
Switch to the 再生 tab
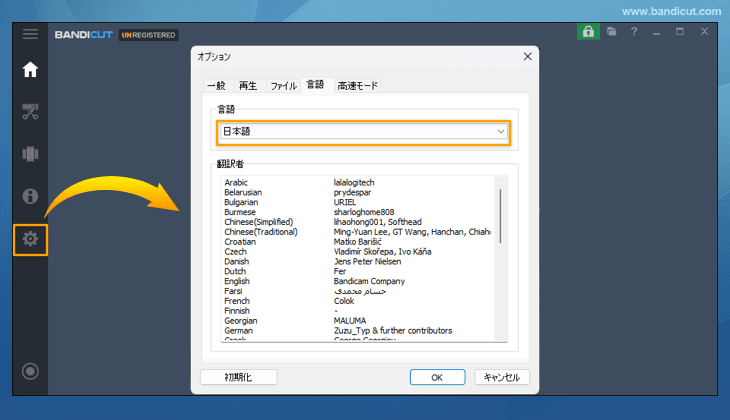tap(248, 86)
